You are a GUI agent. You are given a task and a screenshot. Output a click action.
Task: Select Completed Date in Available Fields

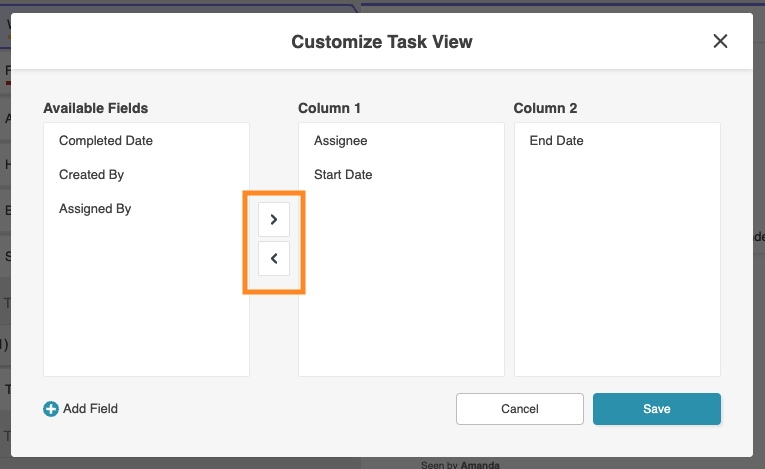(106, 141)
